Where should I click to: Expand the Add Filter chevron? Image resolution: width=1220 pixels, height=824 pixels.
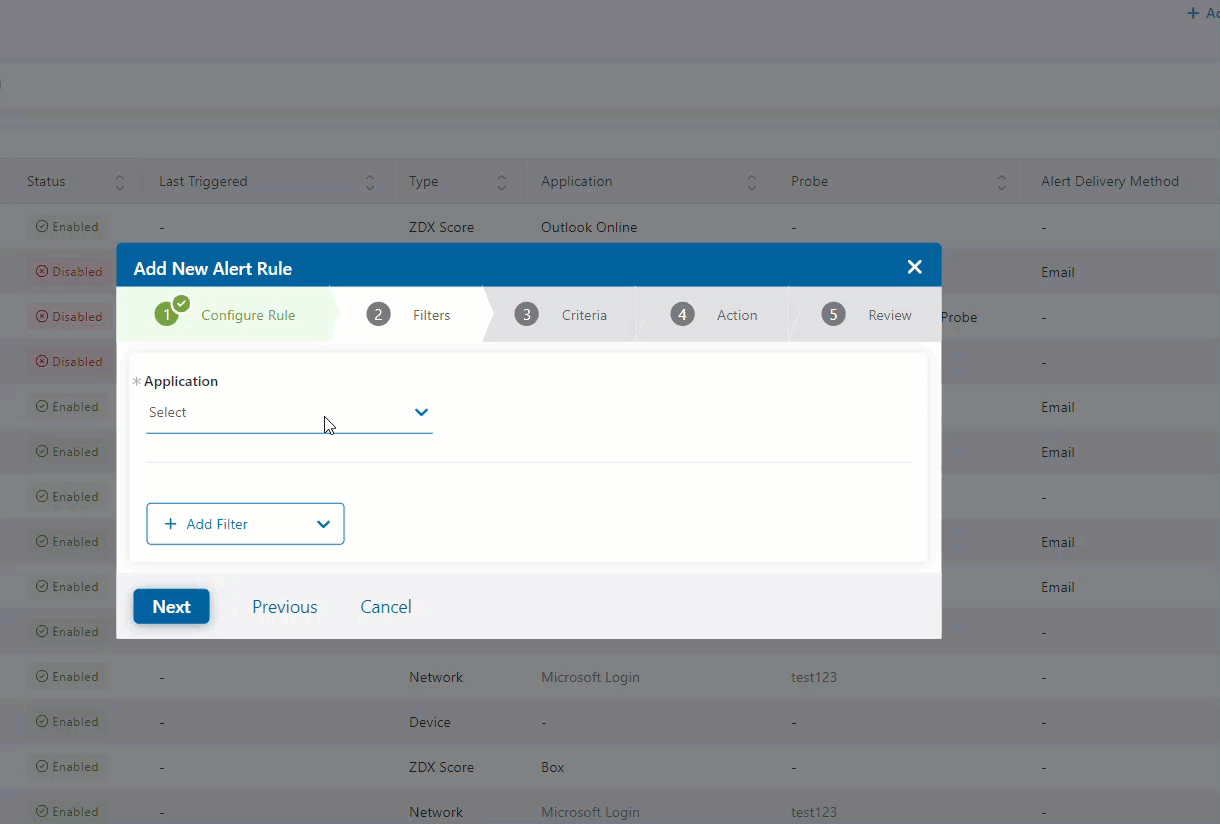pos(323,524)
